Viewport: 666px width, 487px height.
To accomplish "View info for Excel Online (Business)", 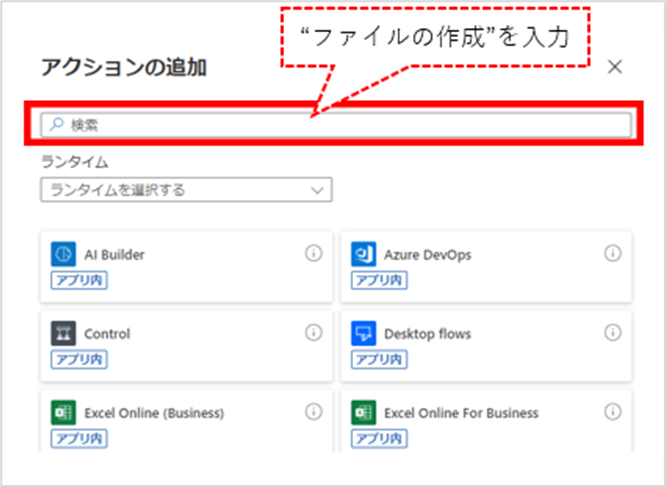I will [x=313, y=411].
